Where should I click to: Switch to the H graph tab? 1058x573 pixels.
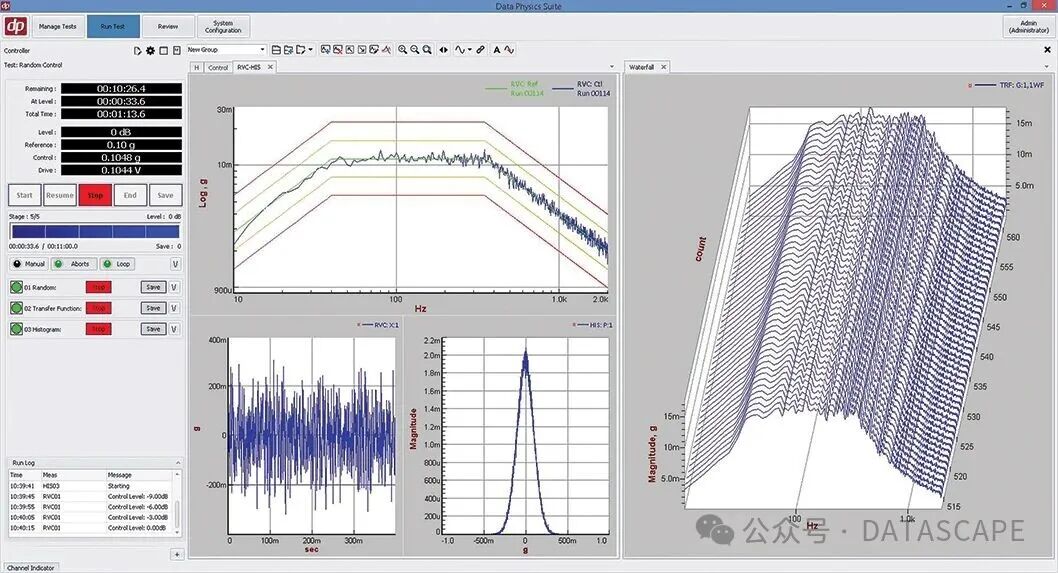(196, 67)
